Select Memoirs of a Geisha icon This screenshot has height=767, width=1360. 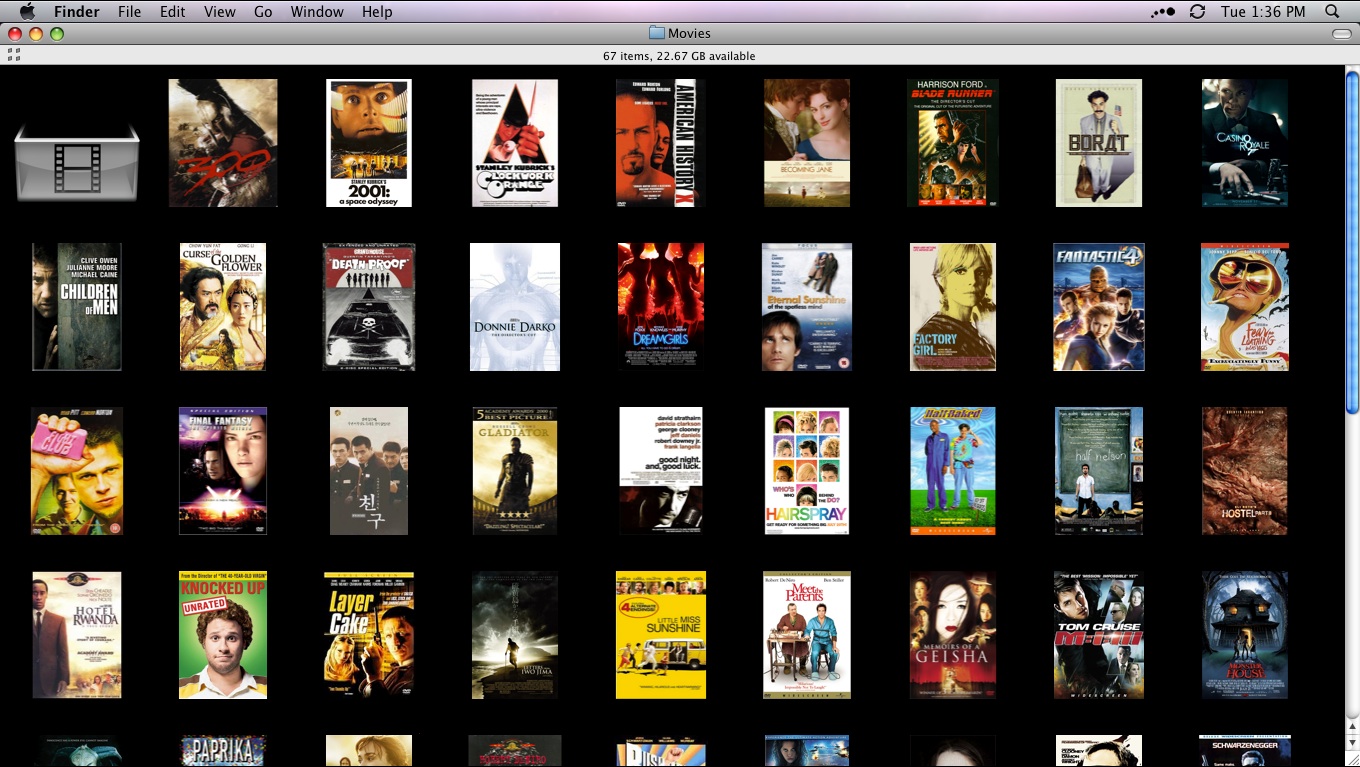click(x=953, y=635)
